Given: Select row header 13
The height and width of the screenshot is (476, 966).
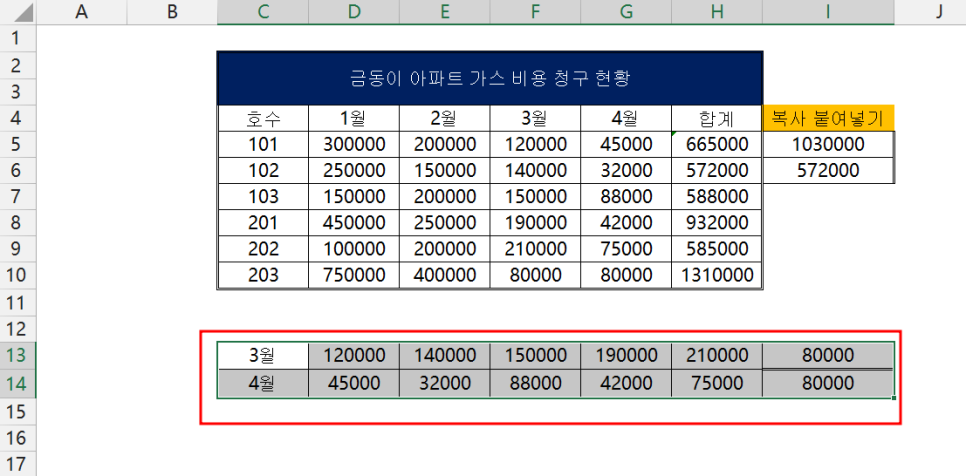Looking at the screenshot, I should (18, 355).
